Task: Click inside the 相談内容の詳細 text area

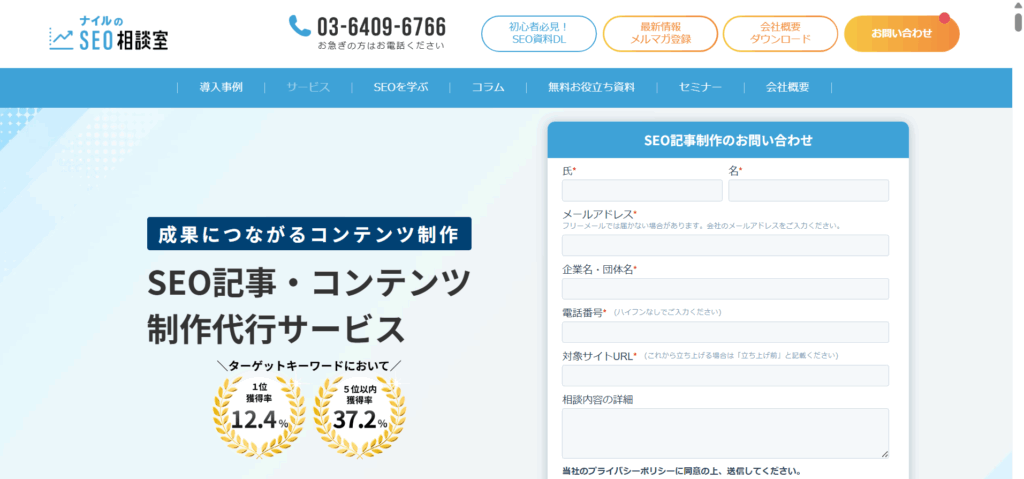Action: tap(725, 432)
